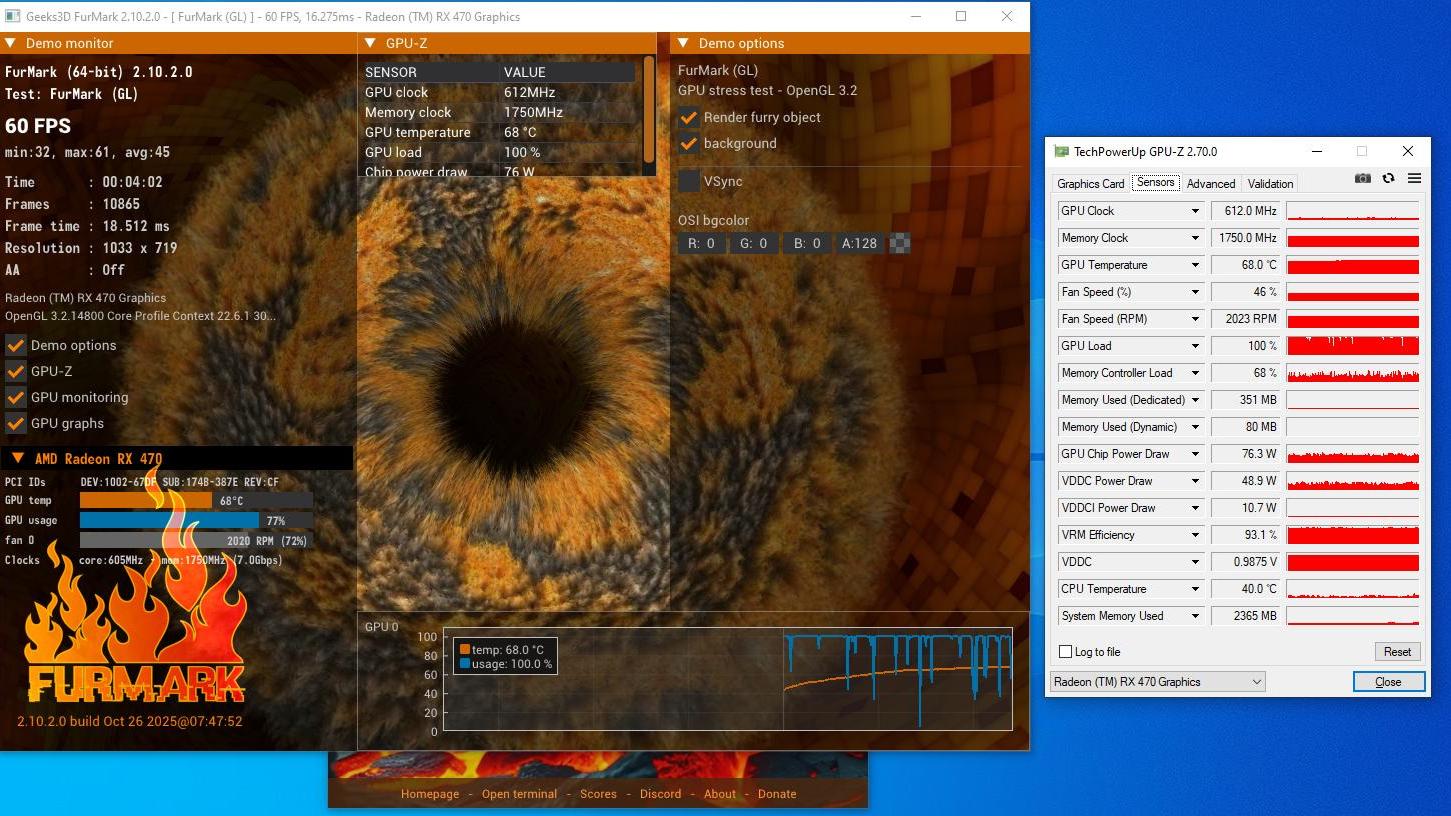The image size is (1451, 816).
Task: Open the FurMark Homepage link
Action: (x=430, y=794)
